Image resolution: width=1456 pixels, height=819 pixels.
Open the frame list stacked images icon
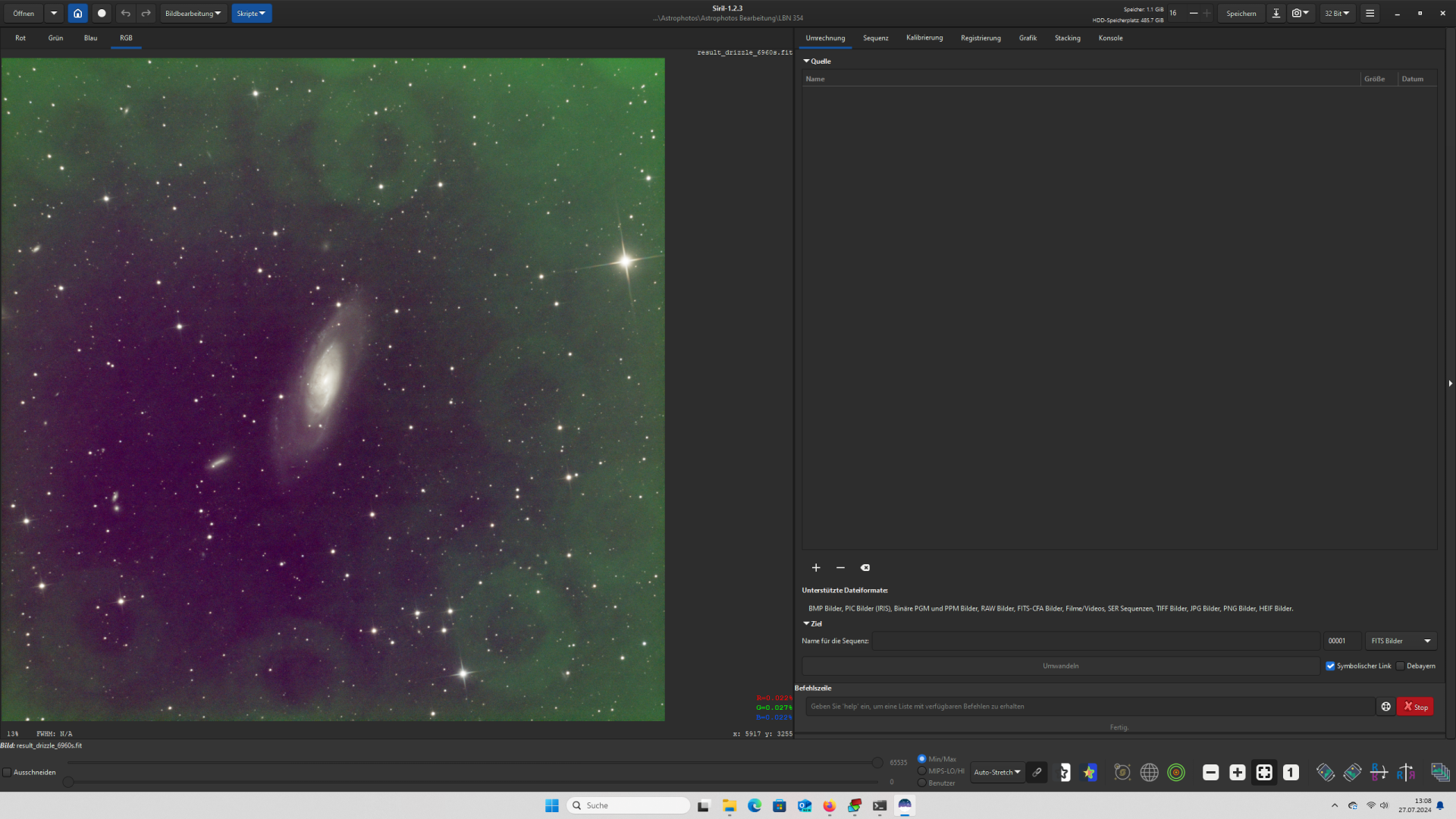(1440, 772)
